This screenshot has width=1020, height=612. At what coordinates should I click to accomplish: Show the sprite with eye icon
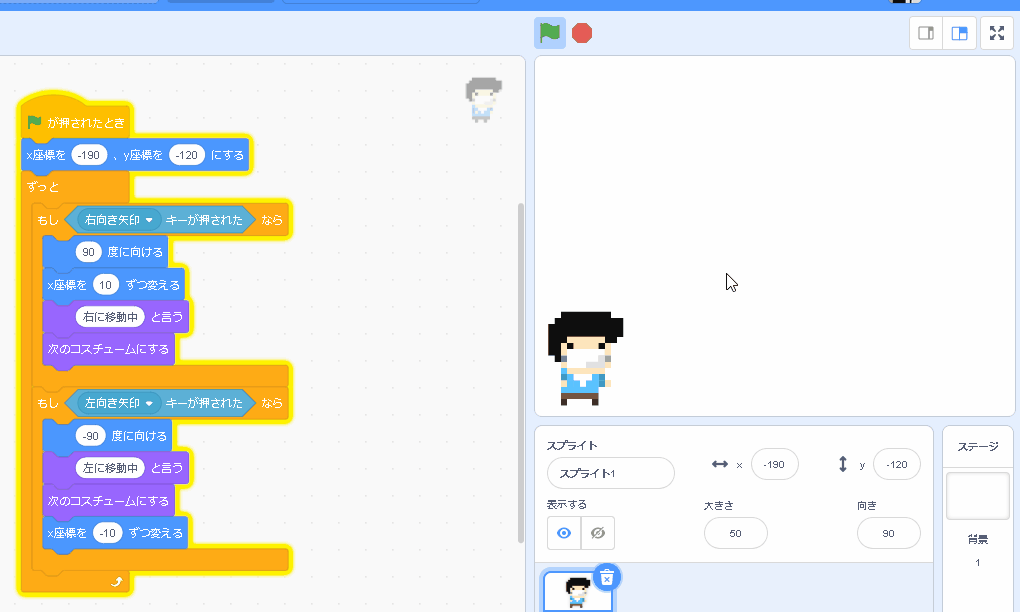pyautogui.click(x=564, y=534)
